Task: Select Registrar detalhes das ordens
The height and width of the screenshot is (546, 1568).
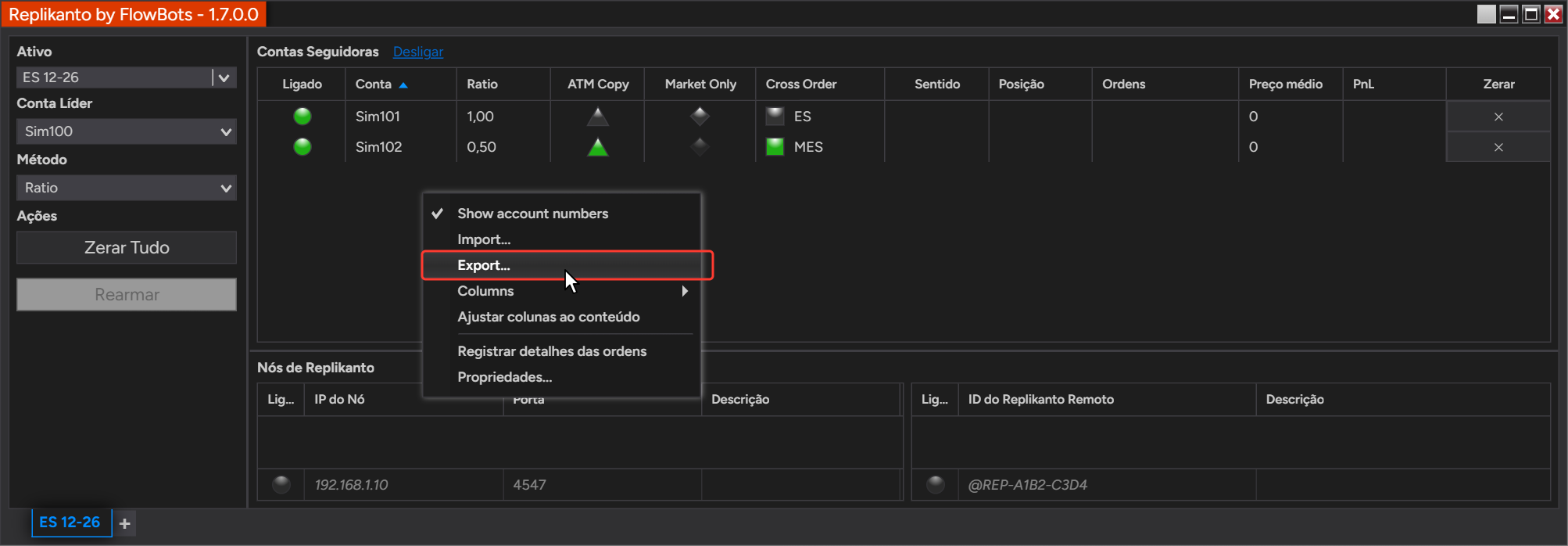Action: pyautogui.click(x=561, y=351)
